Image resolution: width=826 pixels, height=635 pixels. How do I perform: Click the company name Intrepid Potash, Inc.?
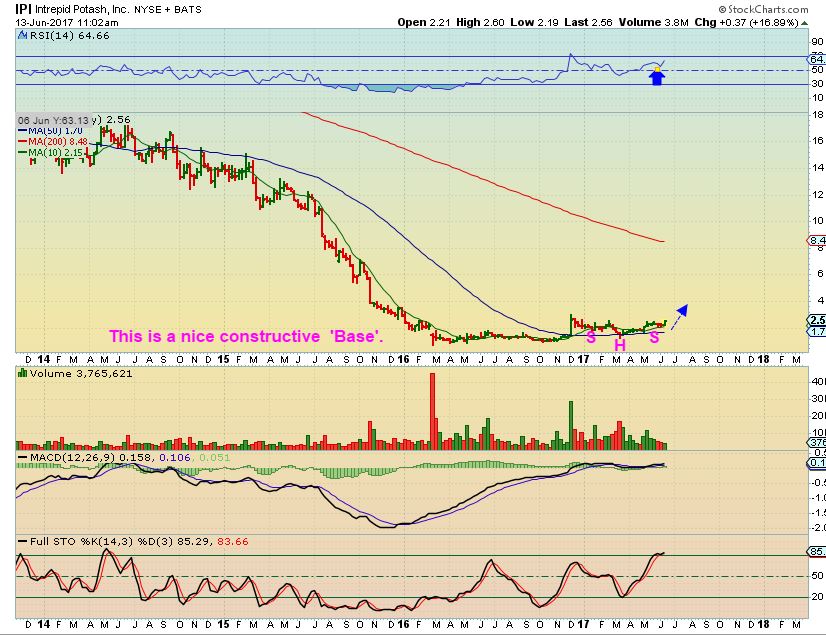pos(82,9)
